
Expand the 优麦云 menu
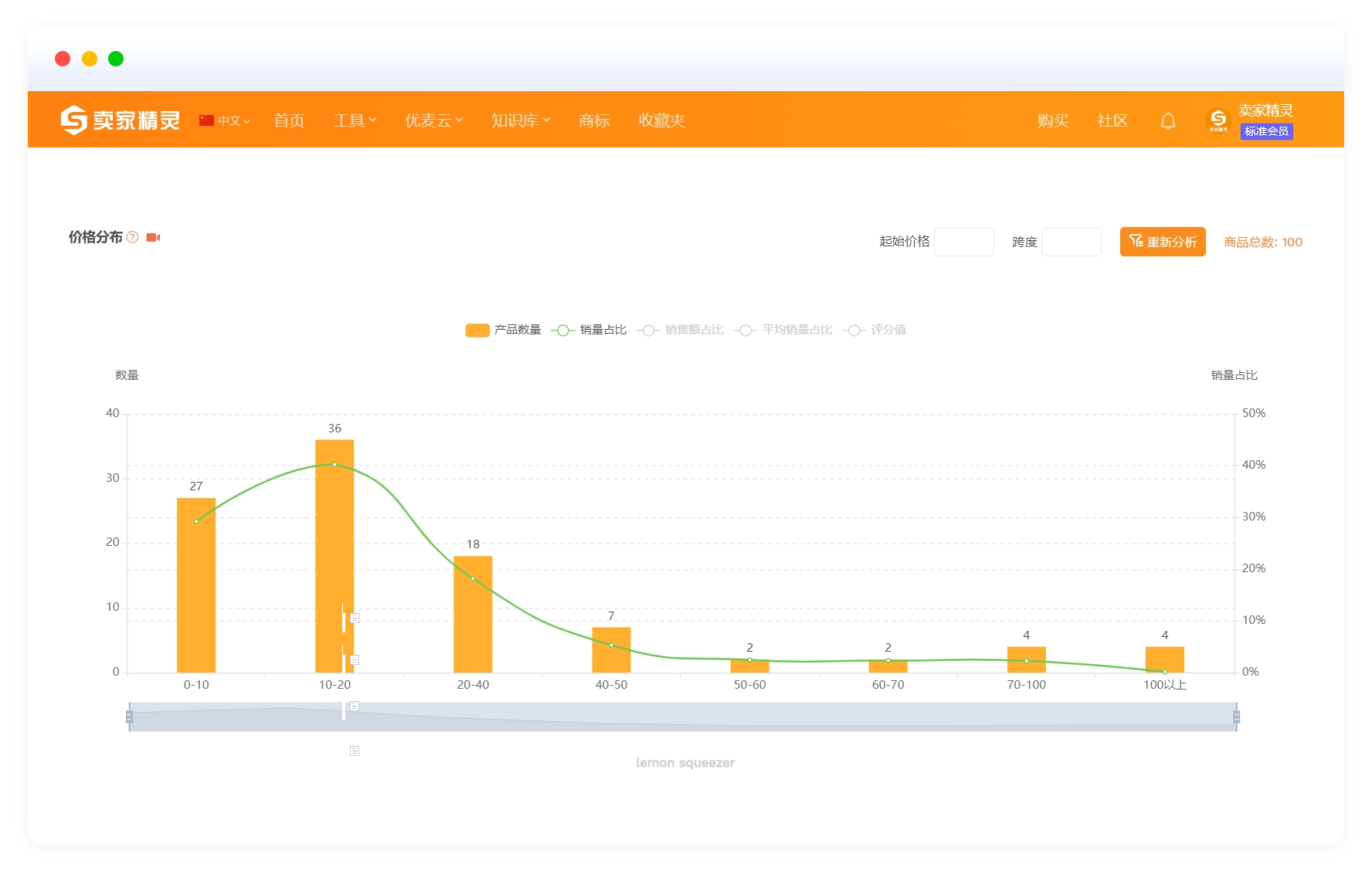point(433,120)
